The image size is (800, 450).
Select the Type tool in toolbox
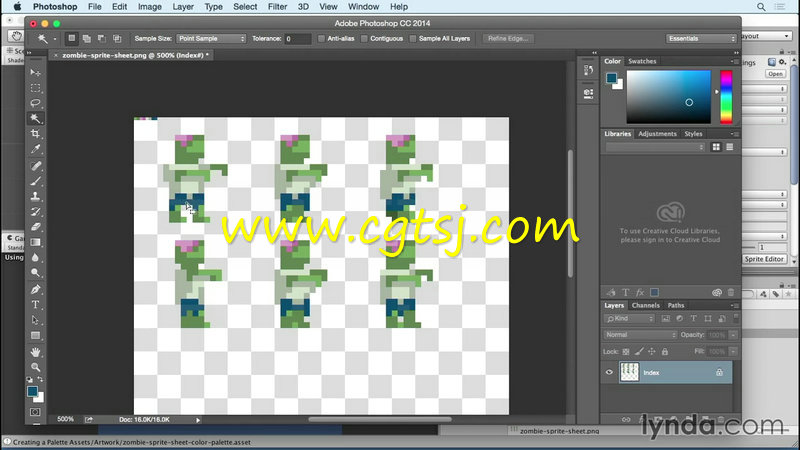[35, 305]
